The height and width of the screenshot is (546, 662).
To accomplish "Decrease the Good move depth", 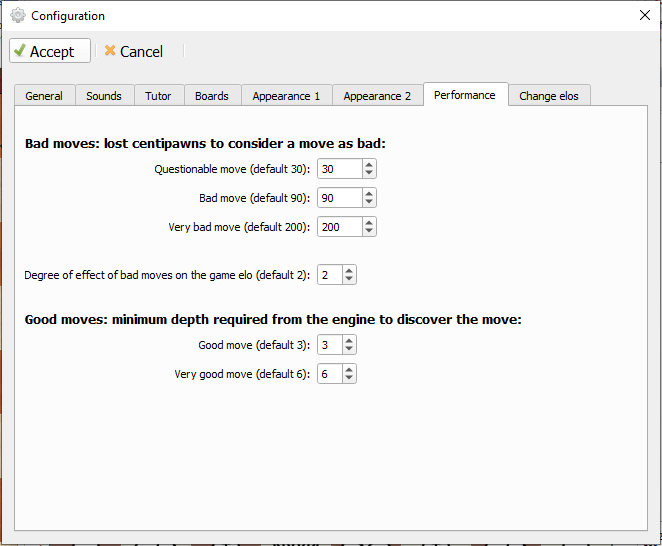I will 349,349.
